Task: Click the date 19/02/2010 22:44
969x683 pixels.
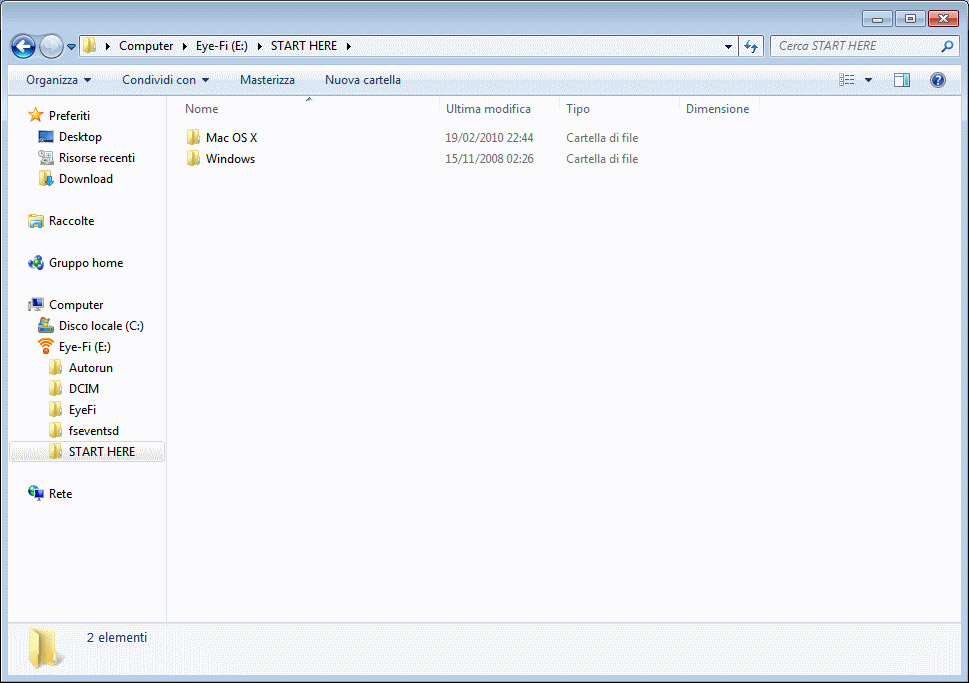Action: point(489,138)
